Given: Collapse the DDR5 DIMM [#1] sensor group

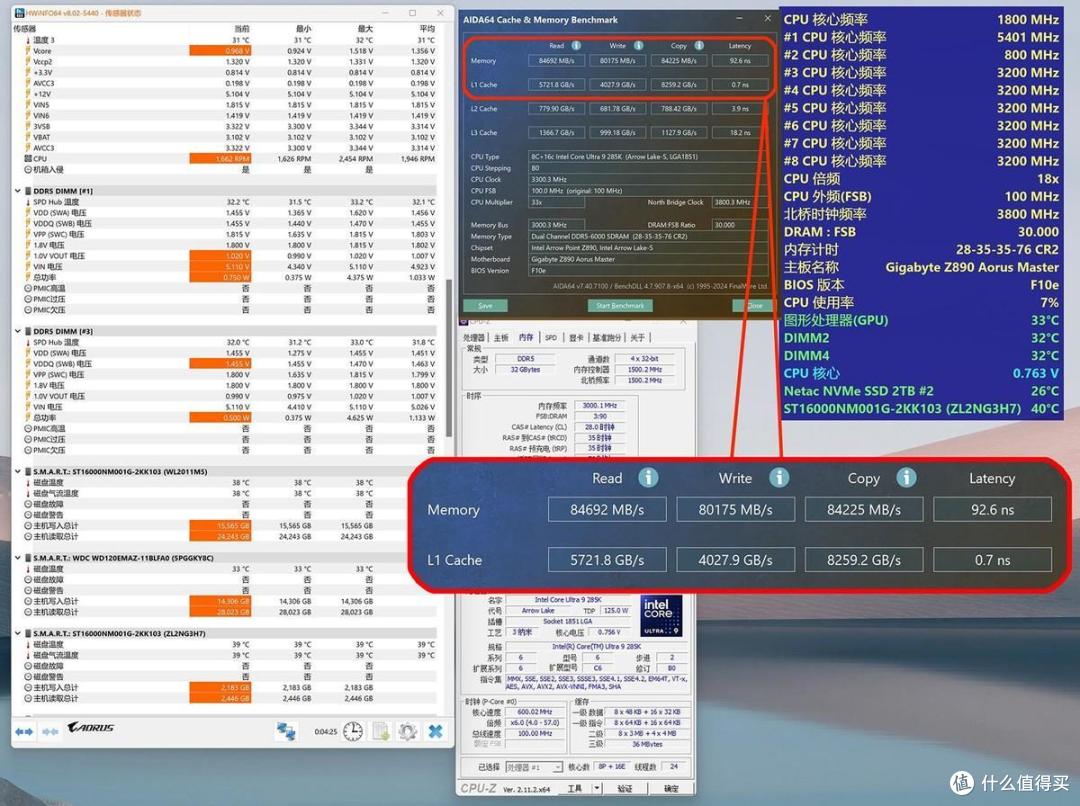Looking at the screenshot, I should [18, 191].
